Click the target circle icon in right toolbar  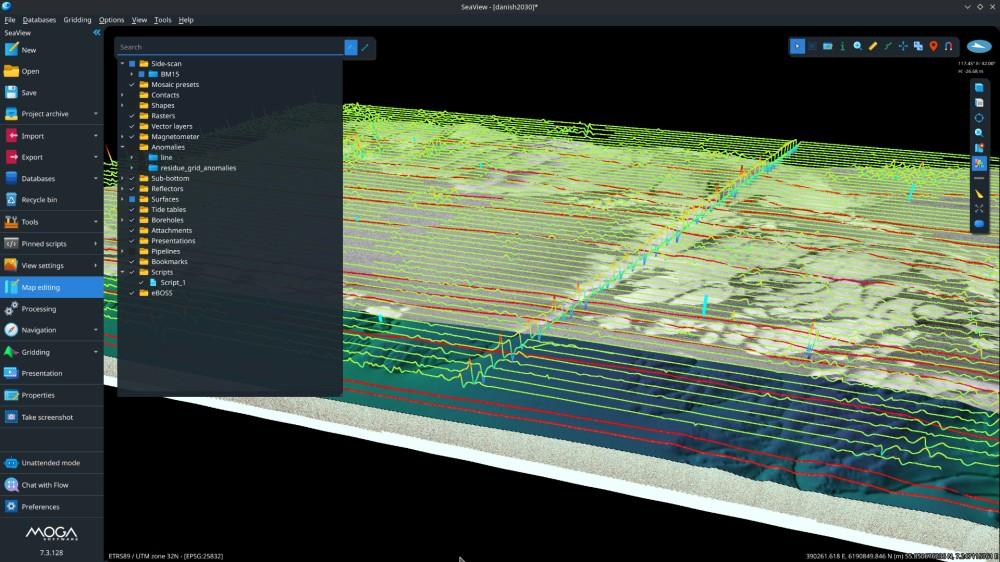coord(979,118)
